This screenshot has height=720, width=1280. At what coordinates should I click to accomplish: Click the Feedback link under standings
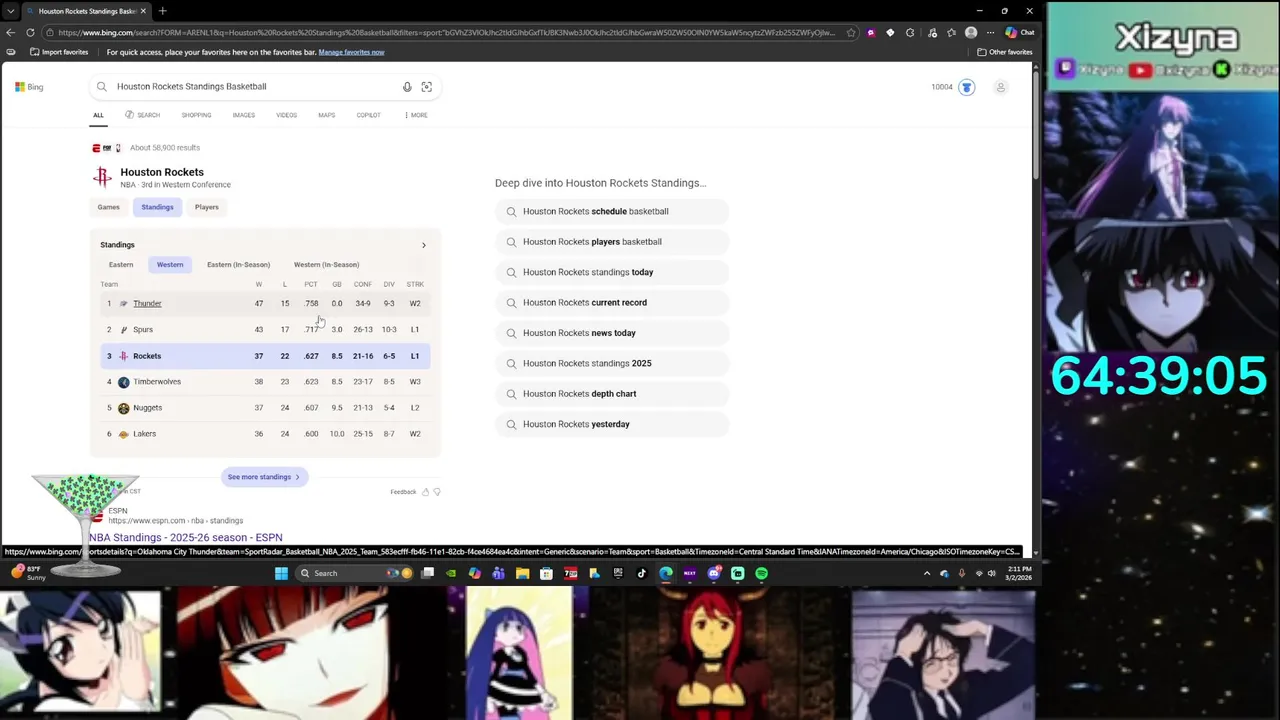(x=403, y=492)
